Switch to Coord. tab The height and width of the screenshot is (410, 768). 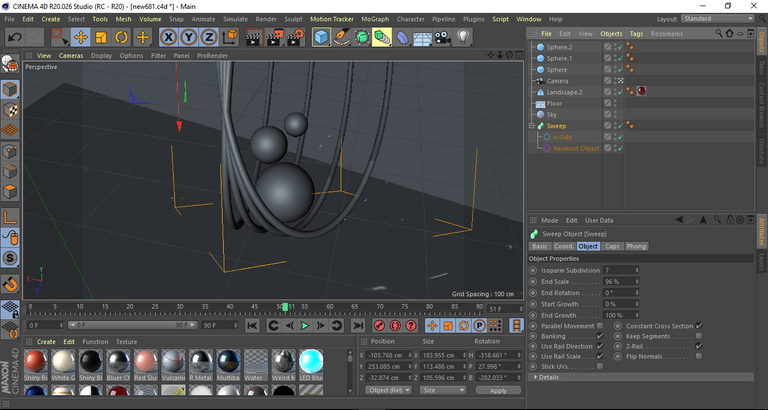[x=564, y=246]
